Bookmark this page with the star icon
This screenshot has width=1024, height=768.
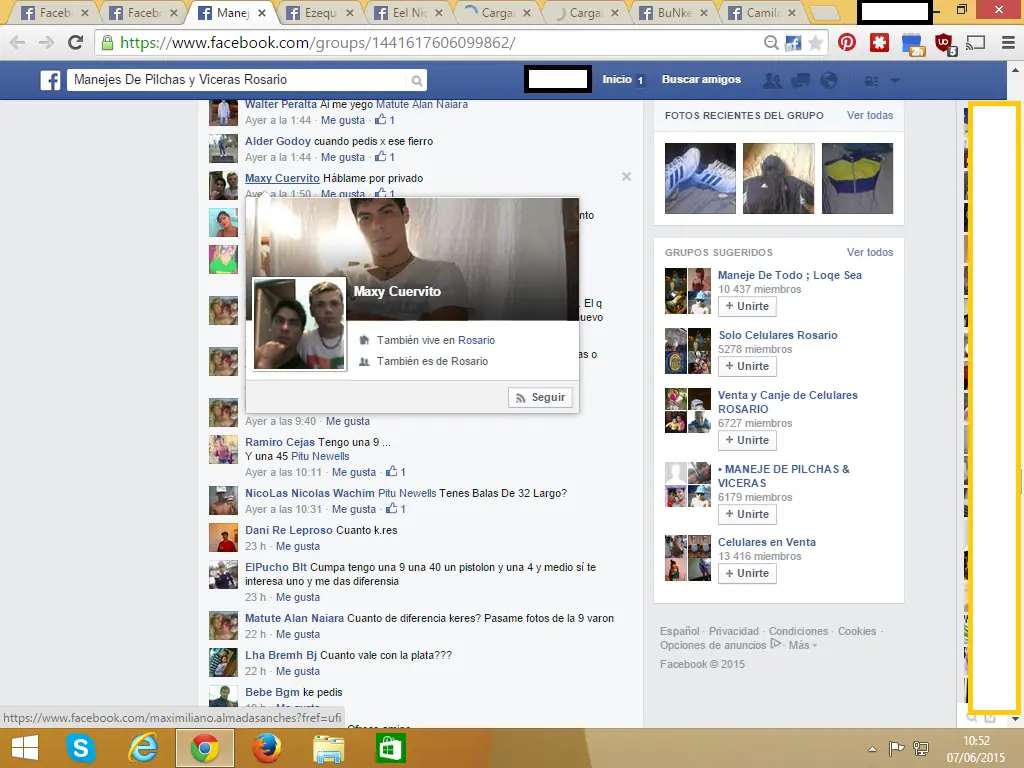(x=815, y=43)
